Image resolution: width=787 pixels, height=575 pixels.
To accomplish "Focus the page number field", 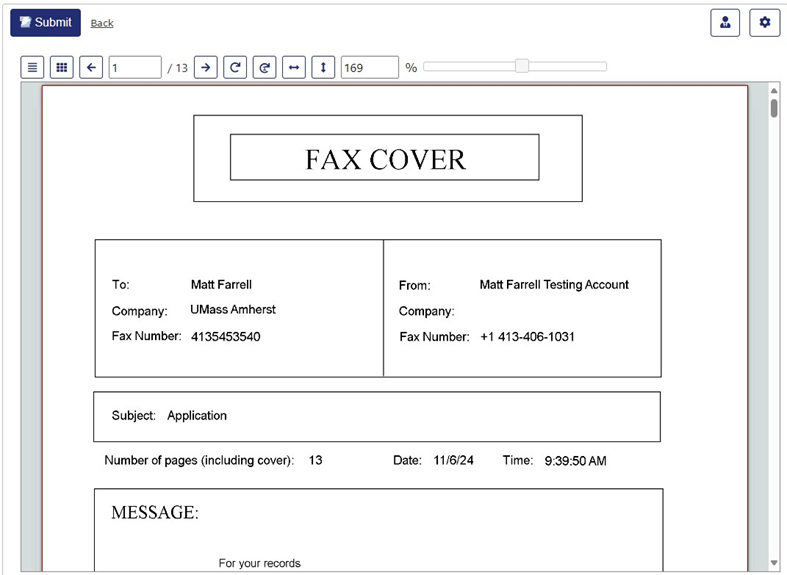I will point(135,67).
